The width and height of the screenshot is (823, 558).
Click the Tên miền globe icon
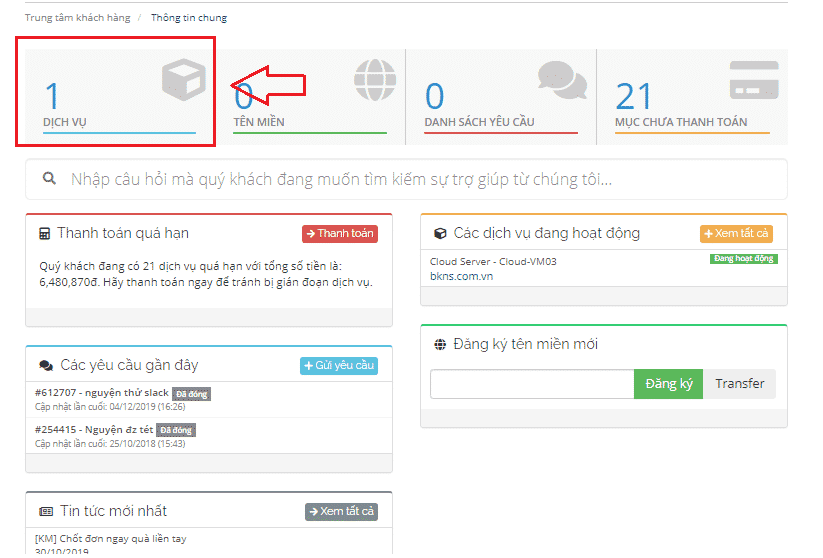(x=374, y=80)
